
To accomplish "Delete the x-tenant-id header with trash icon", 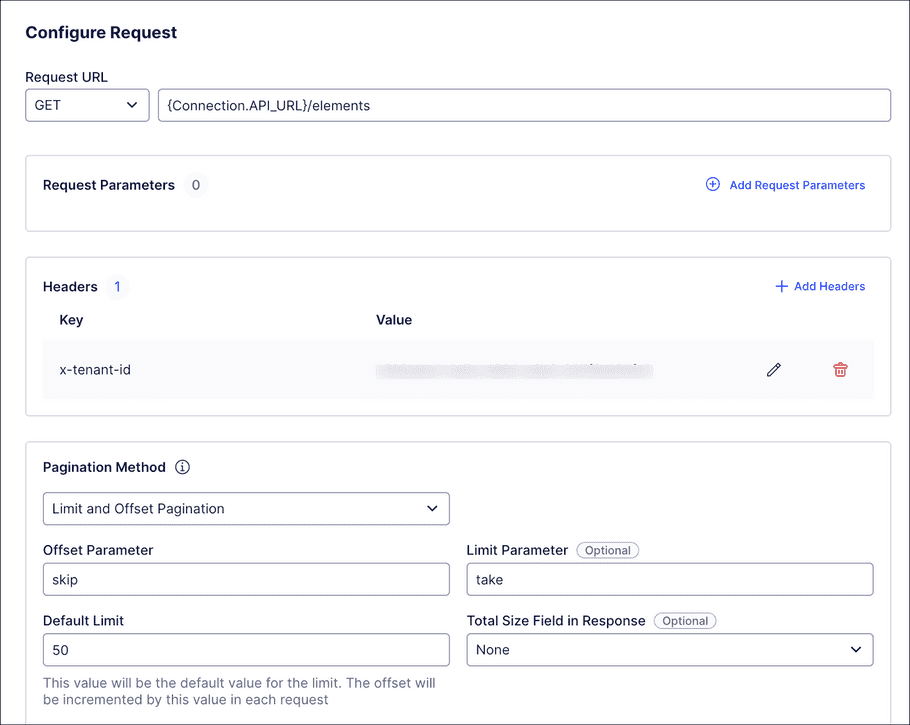I will 840,370.
